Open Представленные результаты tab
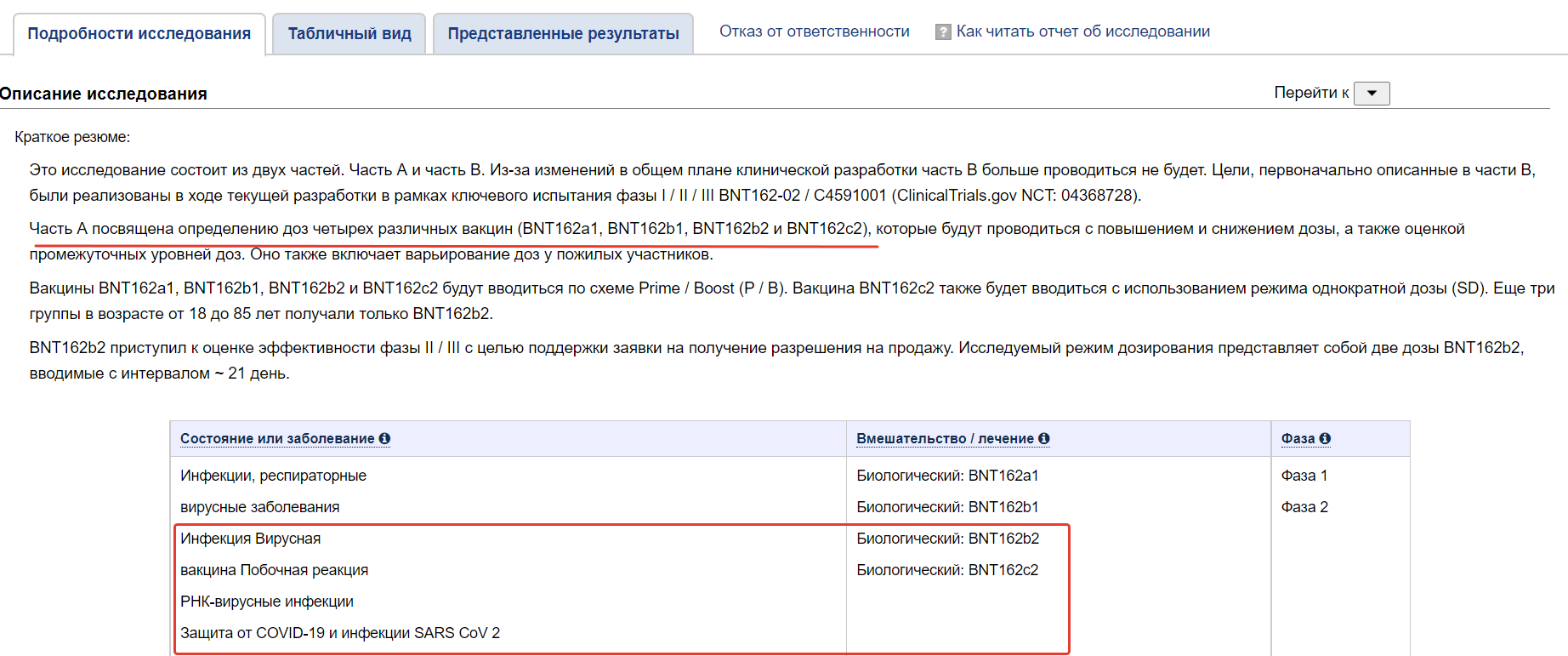The height and width of the screenshot is (656, 1568). [563, 34]
